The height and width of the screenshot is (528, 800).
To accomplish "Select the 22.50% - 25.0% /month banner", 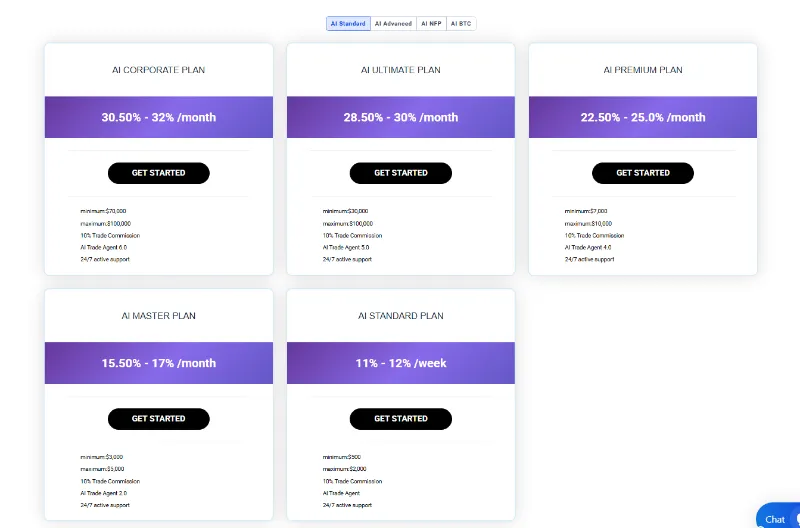I will [x=643, y=117].
